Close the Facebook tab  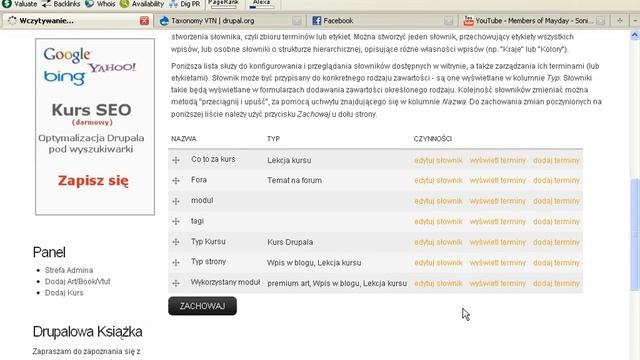tap(449, 20)
